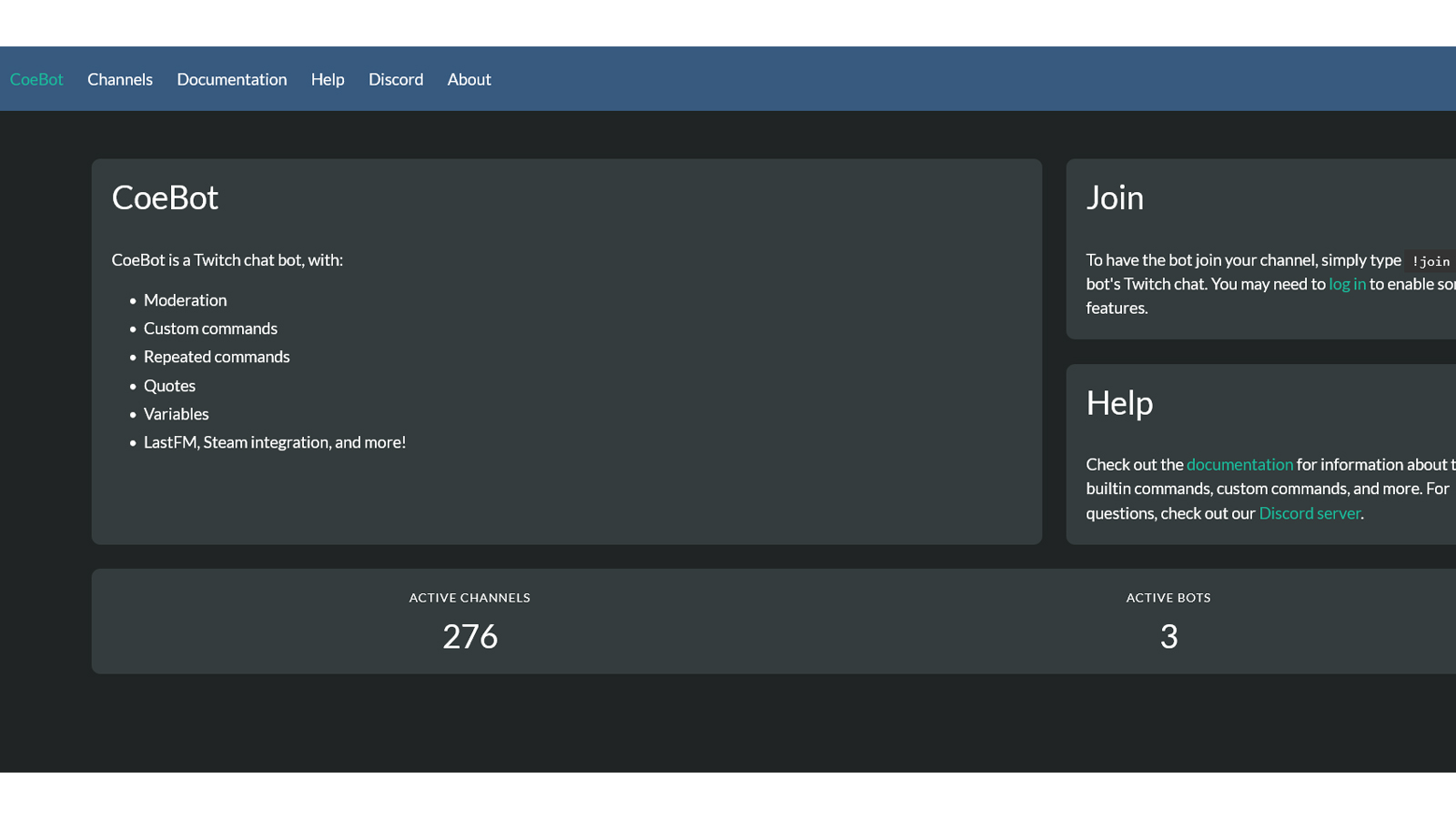Select the 'Repeated commands' list item

(217, 357)
